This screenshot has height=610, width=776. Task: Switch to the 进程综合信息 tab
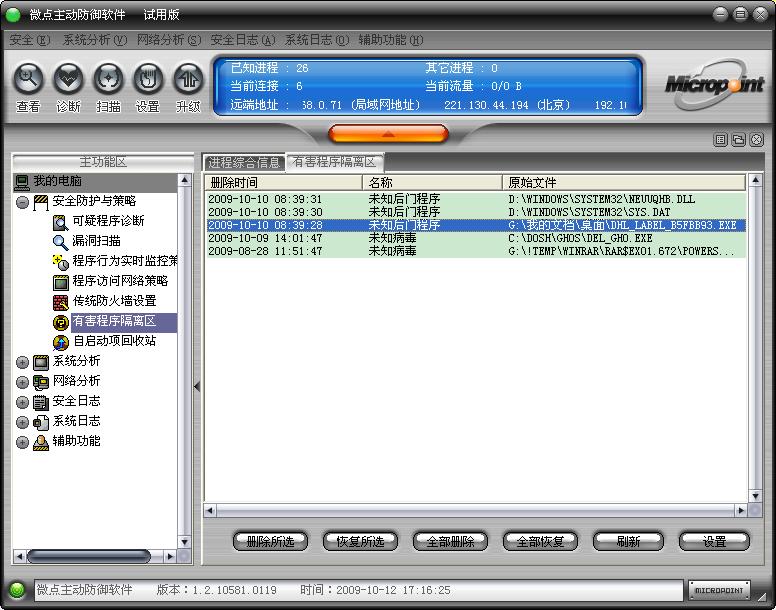click(244, 162)
